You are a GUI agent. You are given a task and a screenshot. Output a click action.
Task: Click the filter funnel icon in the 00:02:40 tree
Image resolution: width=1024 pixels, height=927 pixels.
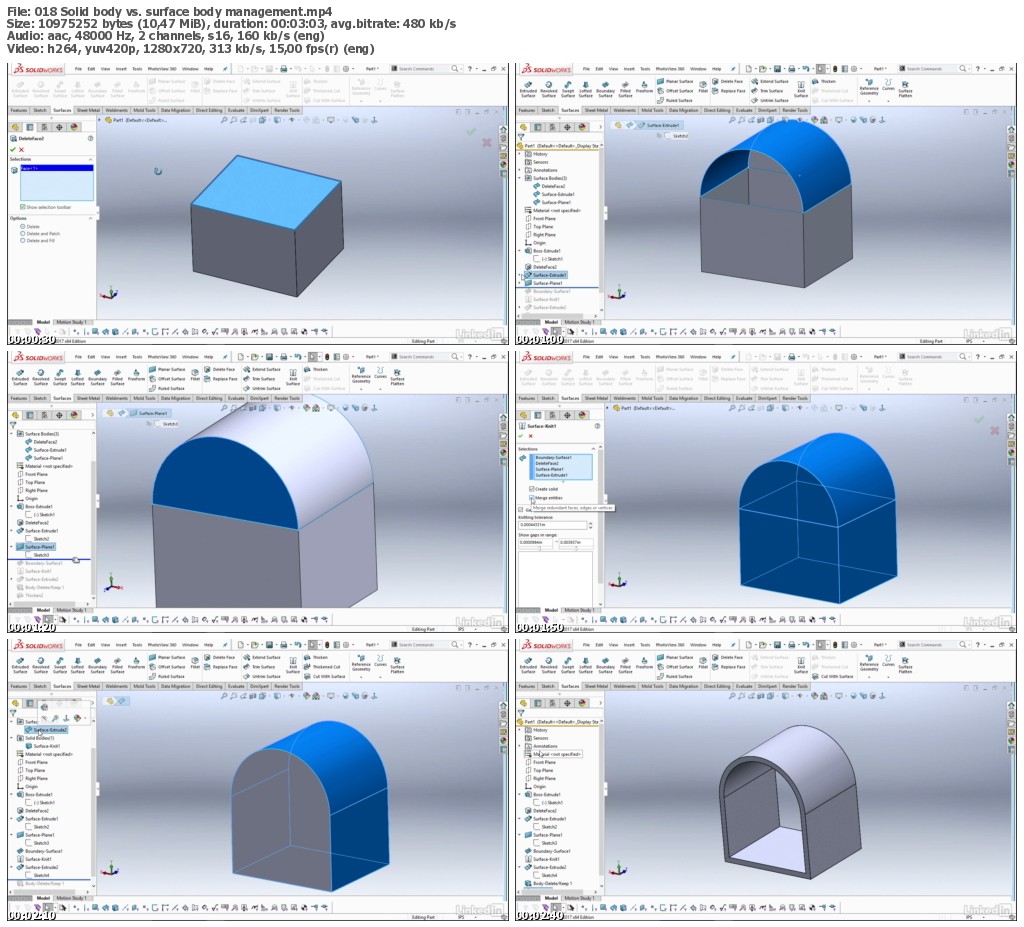[521, 713]
